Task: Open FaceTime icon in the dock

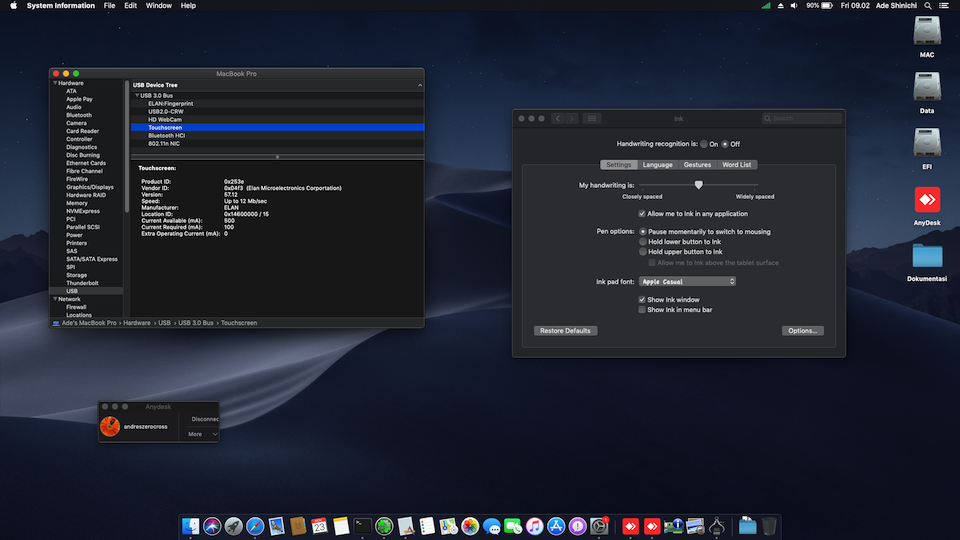Action: pos(513,526)
